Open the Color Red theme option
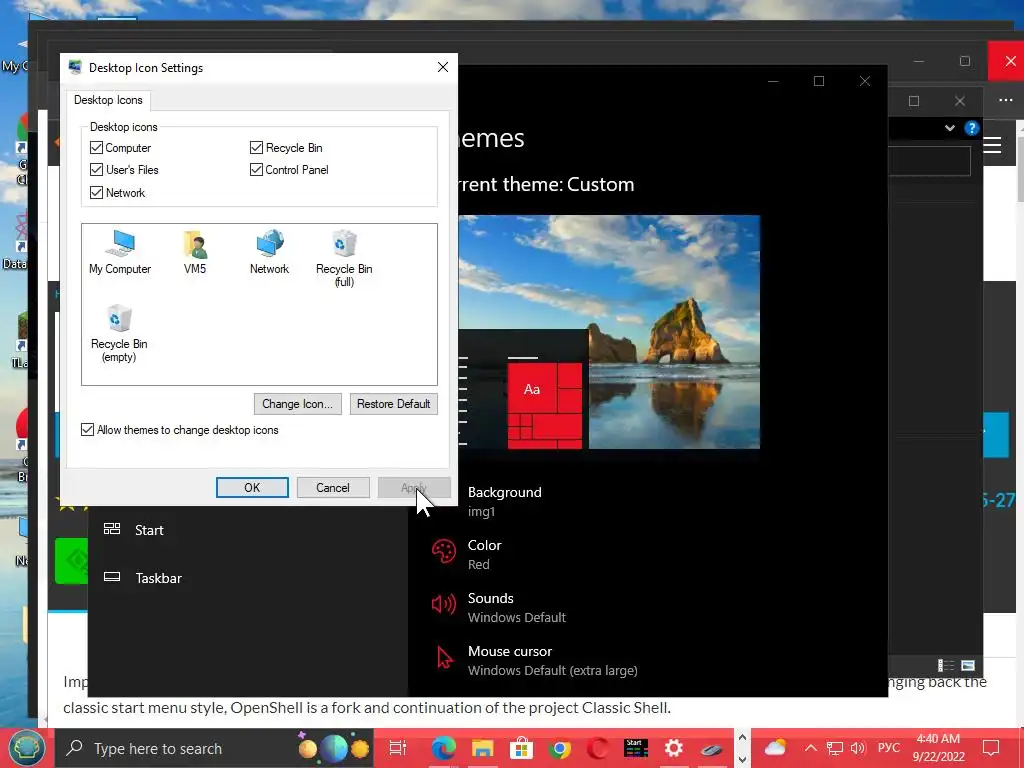The image size is (1024, 768). pos(485,554)
